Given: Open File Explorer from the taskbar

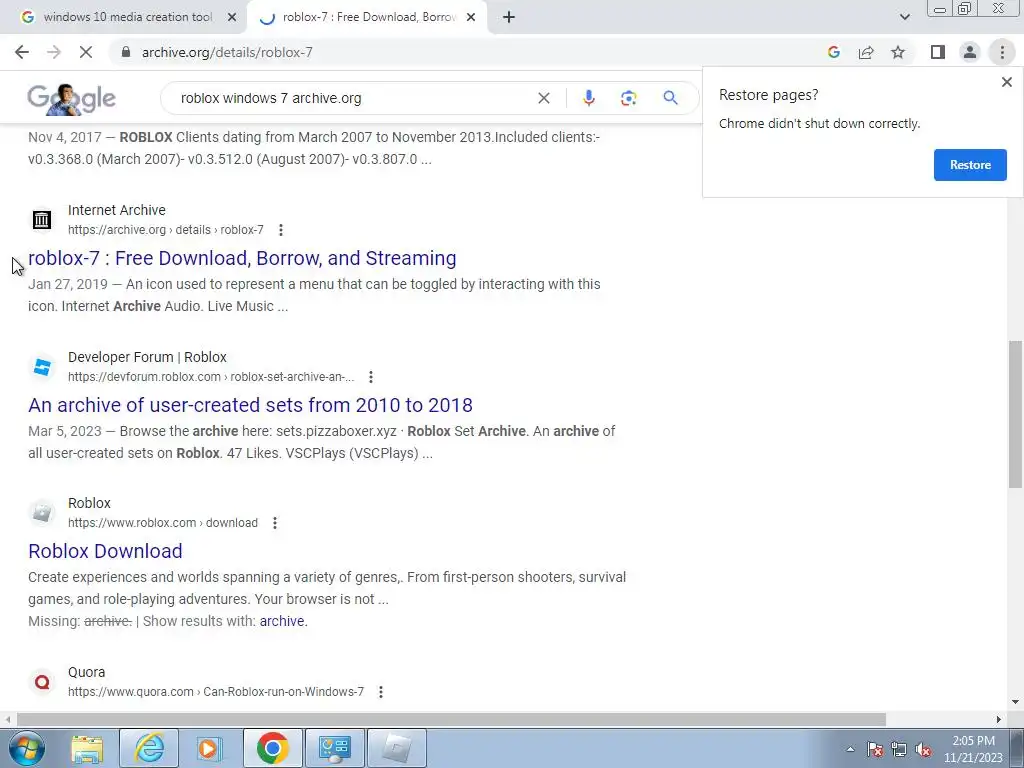Looking at the screenshot, I should click(87, 748).
